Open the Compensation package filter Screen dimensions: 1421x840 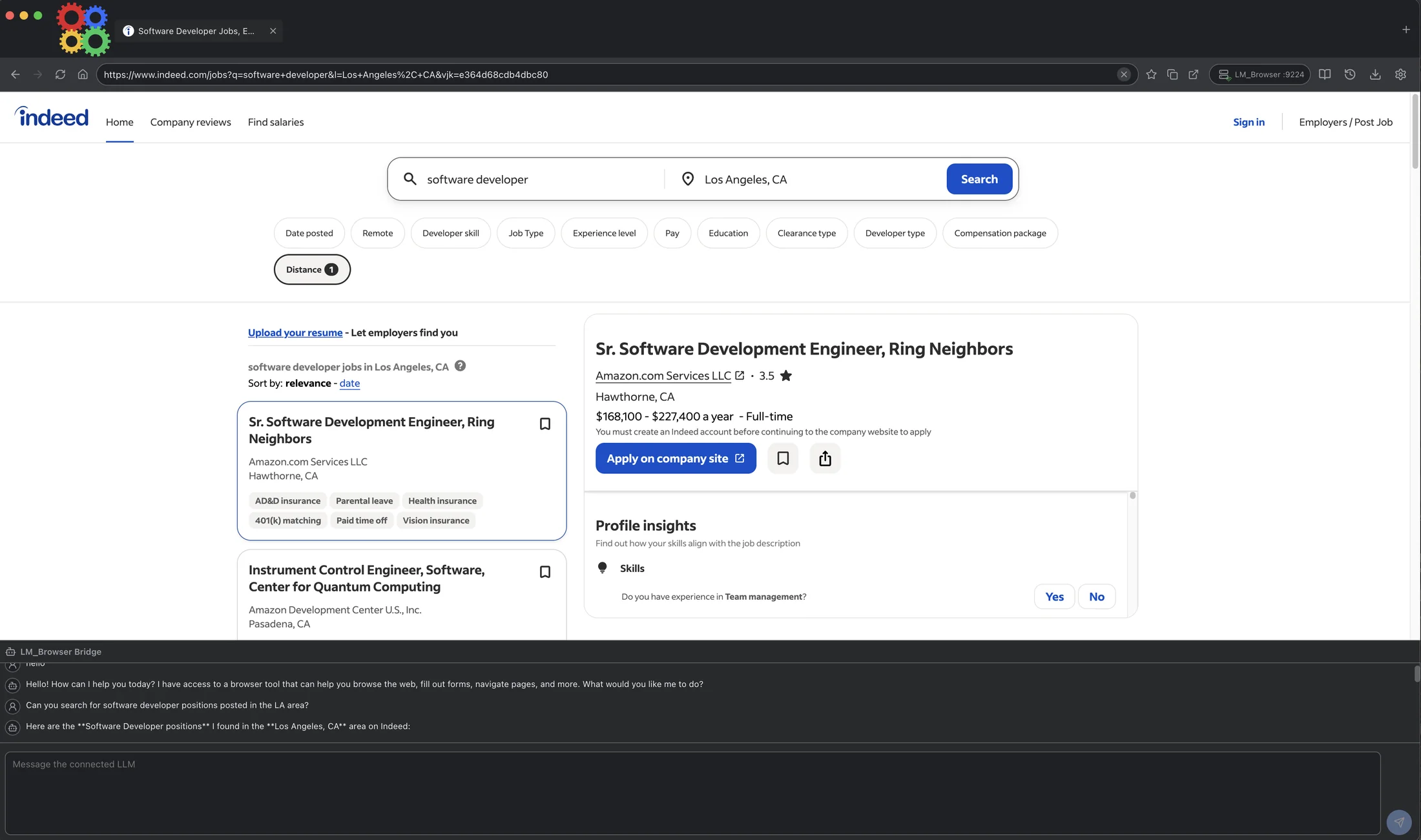[1000, 233]
